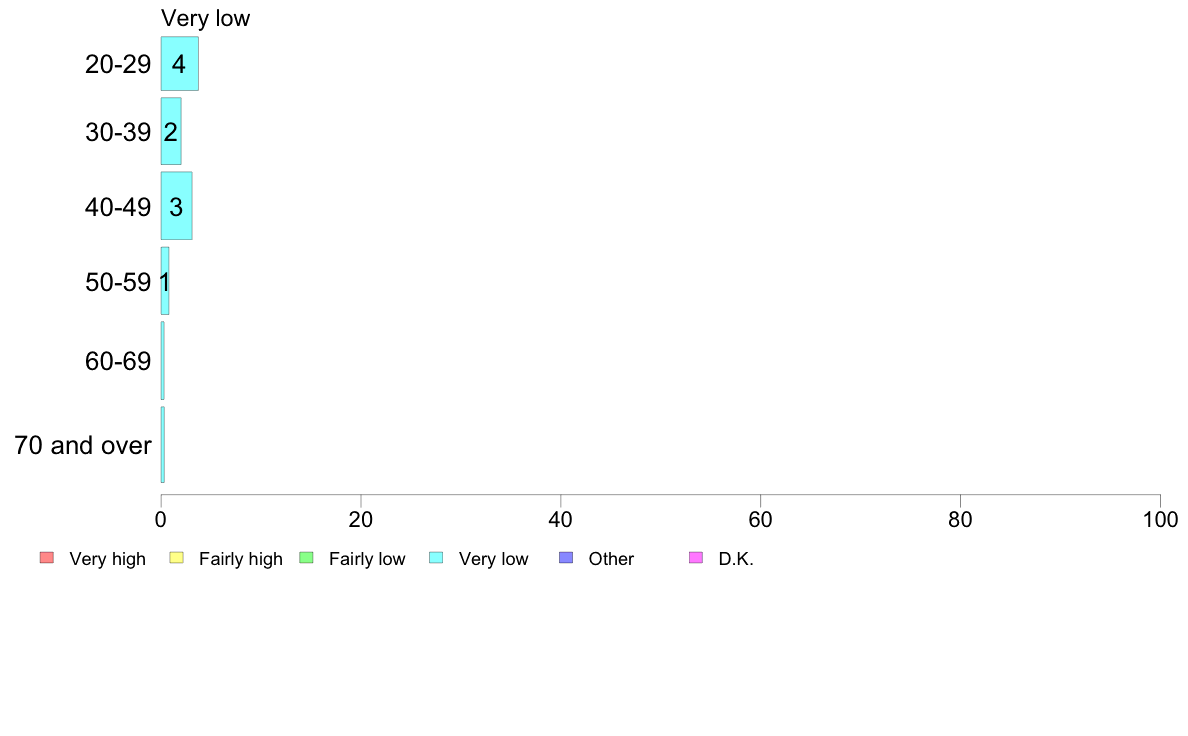The width and height of the screenshot is (1188, 736).
Task: Click the 100 tick label on x-axis
Action: pyautogui.click(x=1160, y=519)
